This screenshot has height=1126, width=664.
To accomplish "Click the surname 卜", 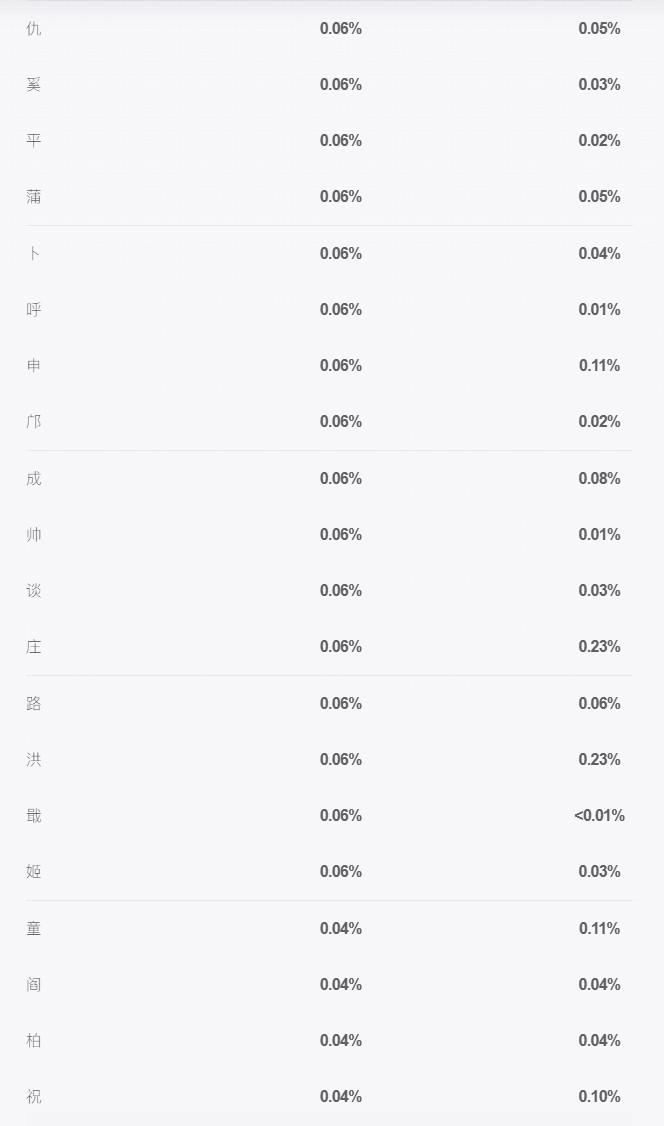I will 34,253.
